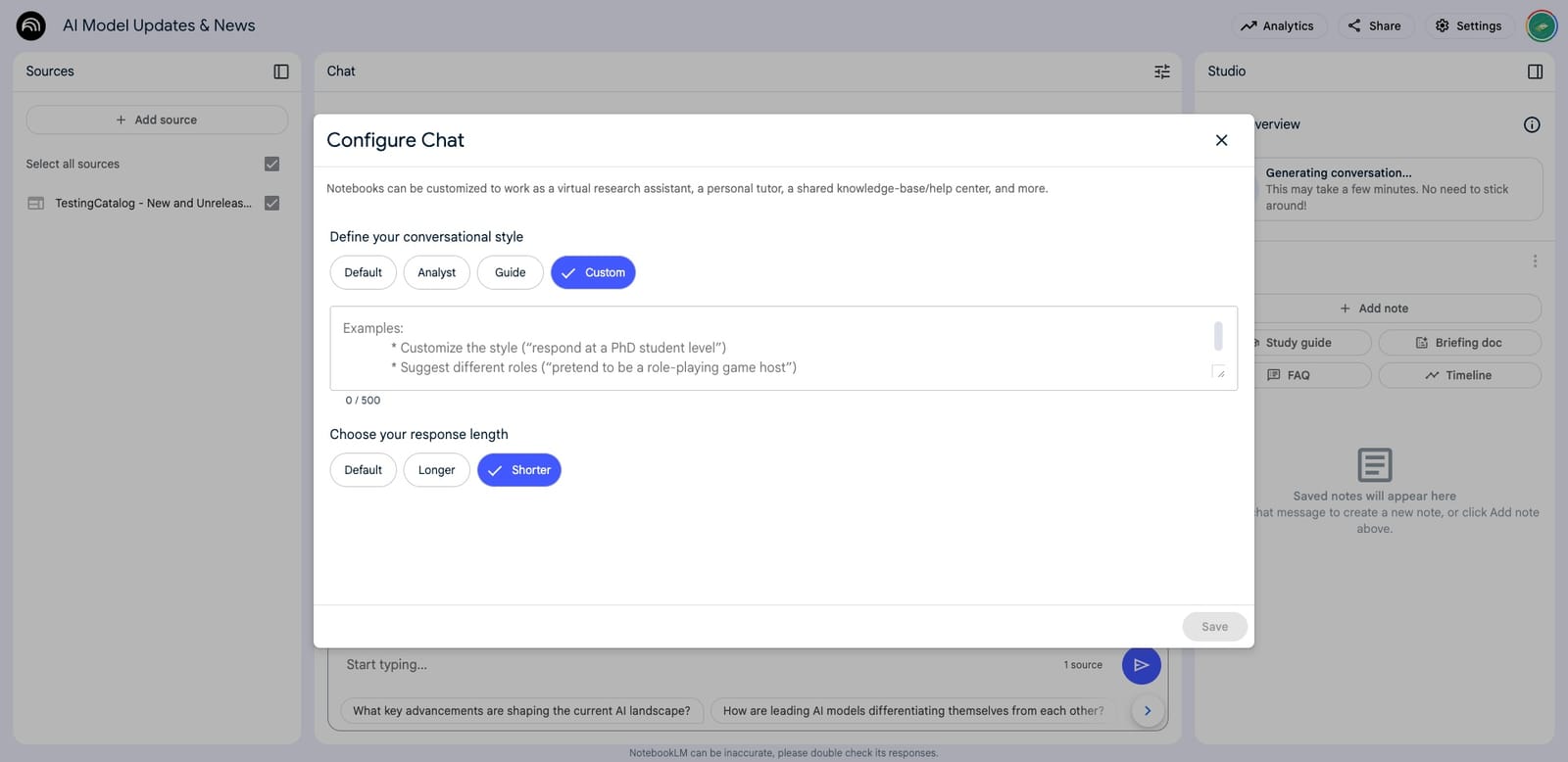Collapse the Sources panel
The height and width of the screenshot is (762, 1568).
pos(281,71)
